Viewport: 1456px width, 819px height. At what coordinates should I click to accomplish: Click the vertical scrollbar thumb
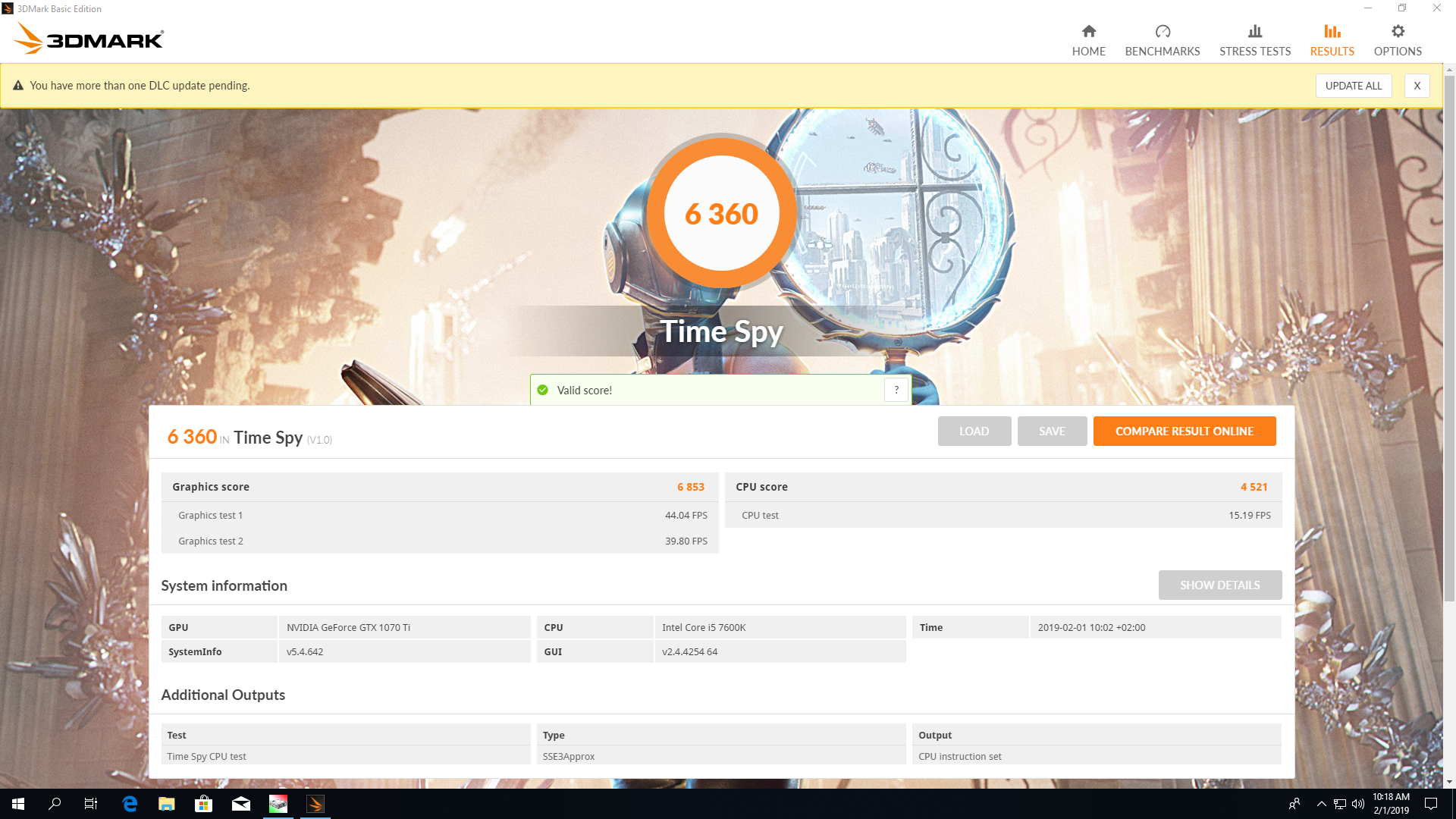tap(1449, 340)
